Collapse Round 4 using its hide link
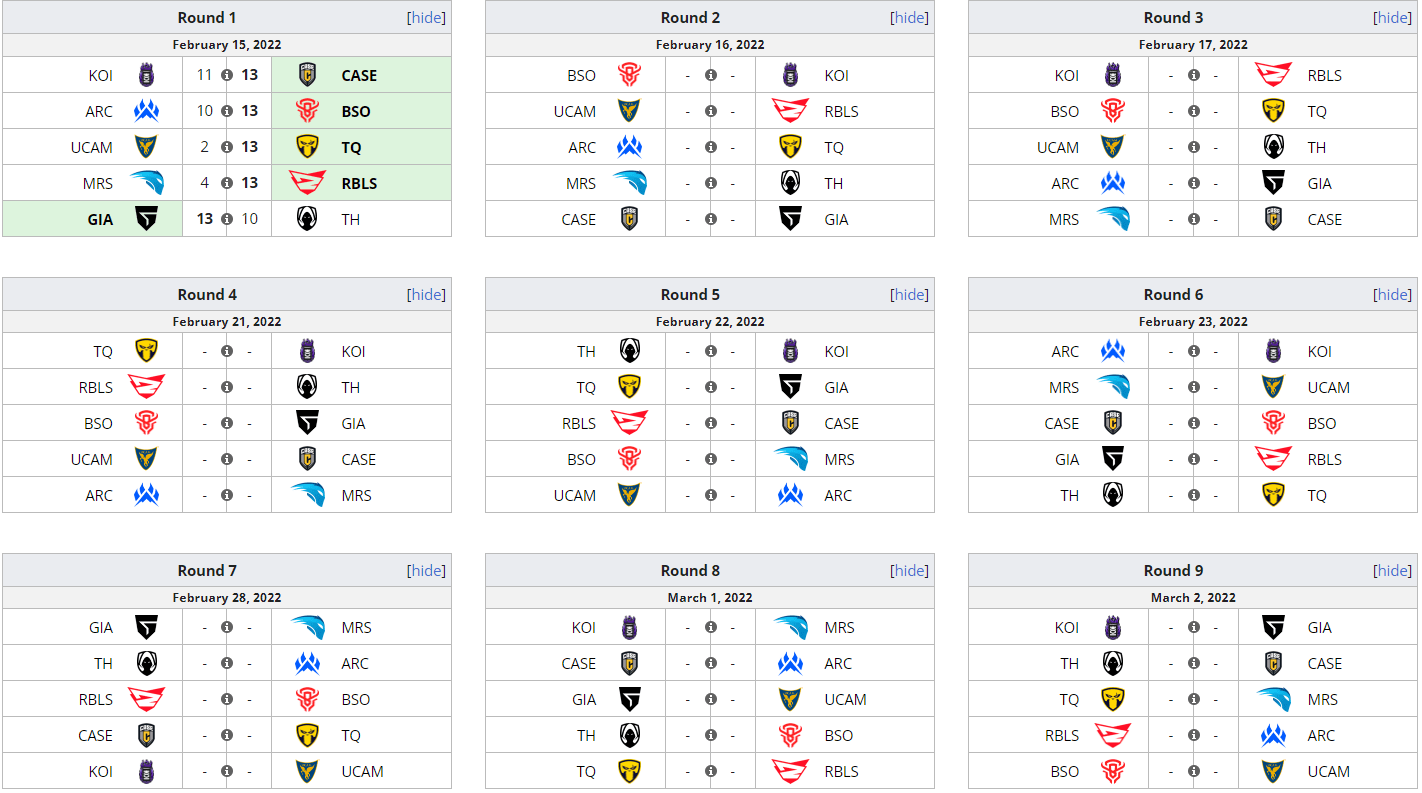The width and height of the screenshot is (1422, 793). pyautogui.click(x=427, y=294)
